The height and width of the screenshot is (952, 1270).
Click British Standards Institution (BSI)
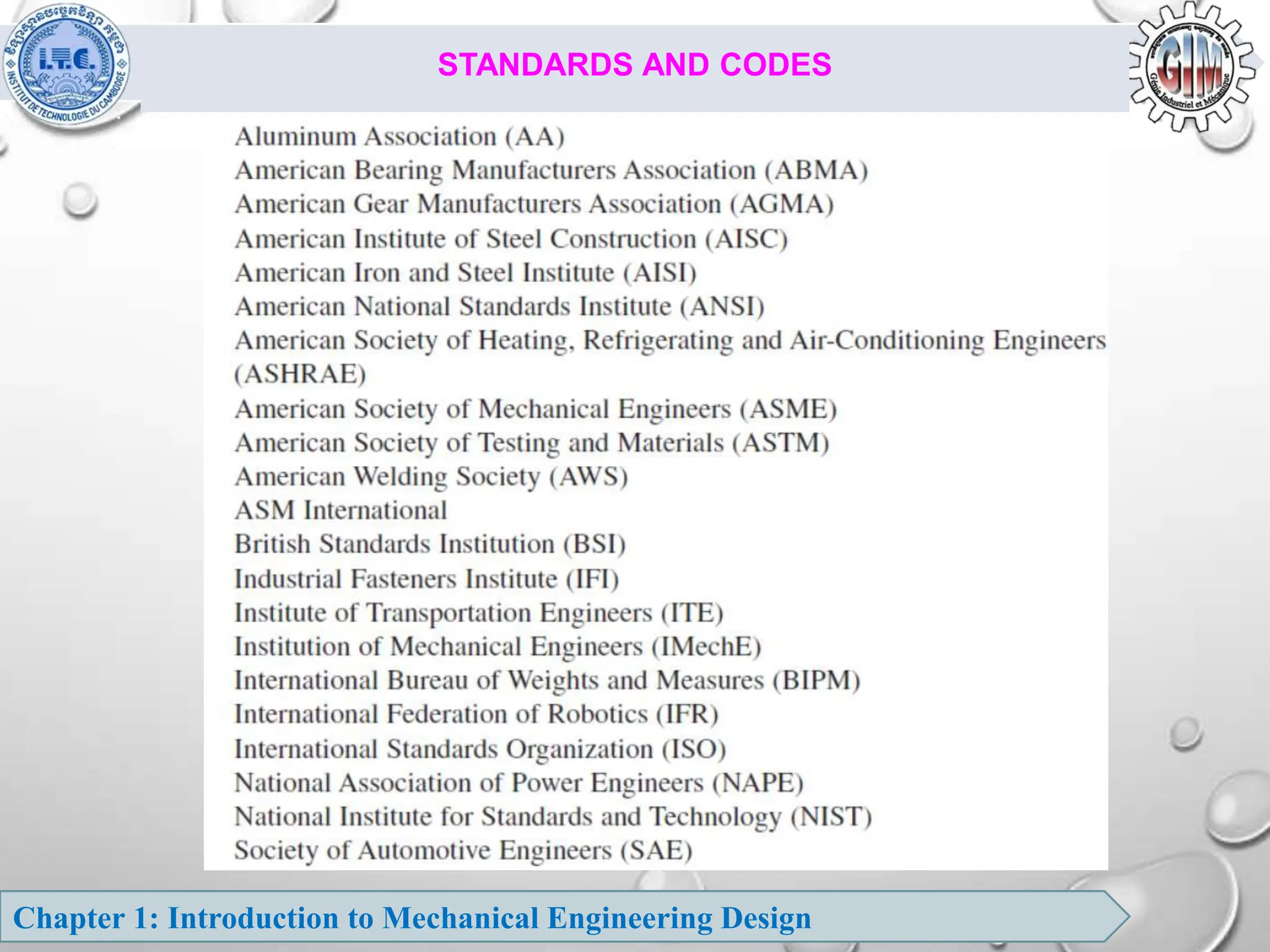pyautogui.click(x=430, y=545)
